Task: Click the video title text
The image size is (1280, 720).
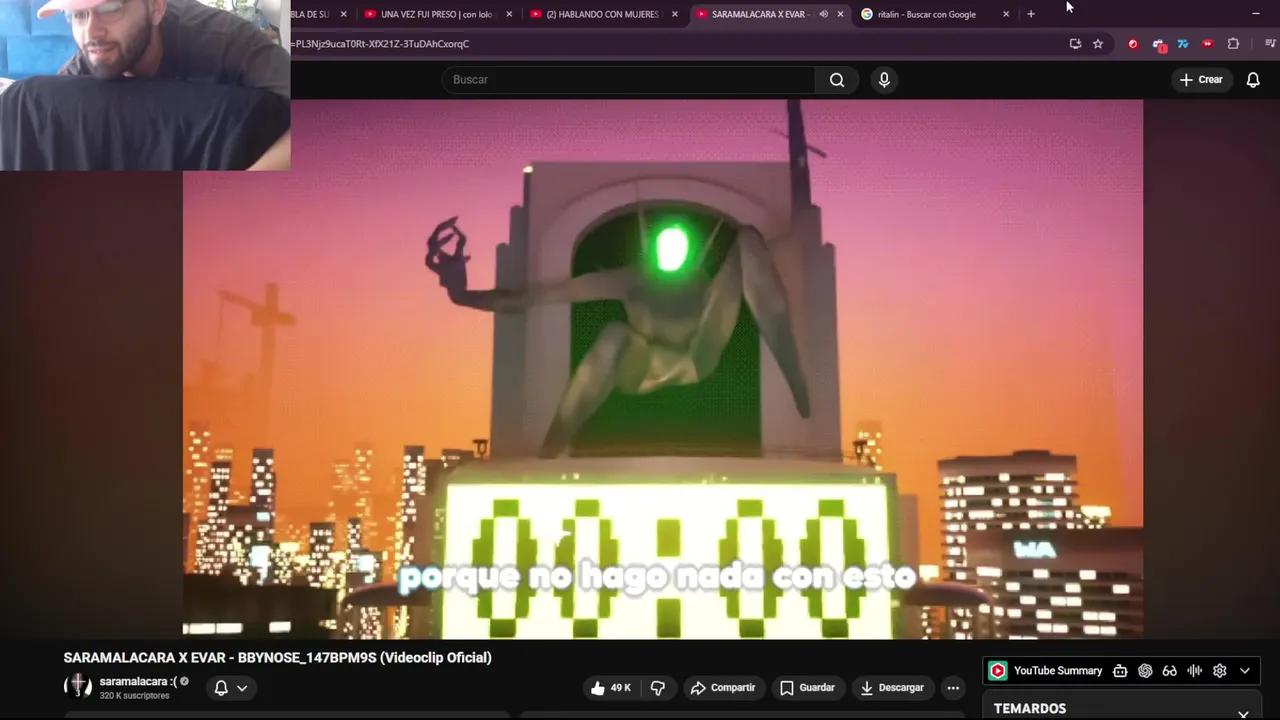Action: [278, 658]
